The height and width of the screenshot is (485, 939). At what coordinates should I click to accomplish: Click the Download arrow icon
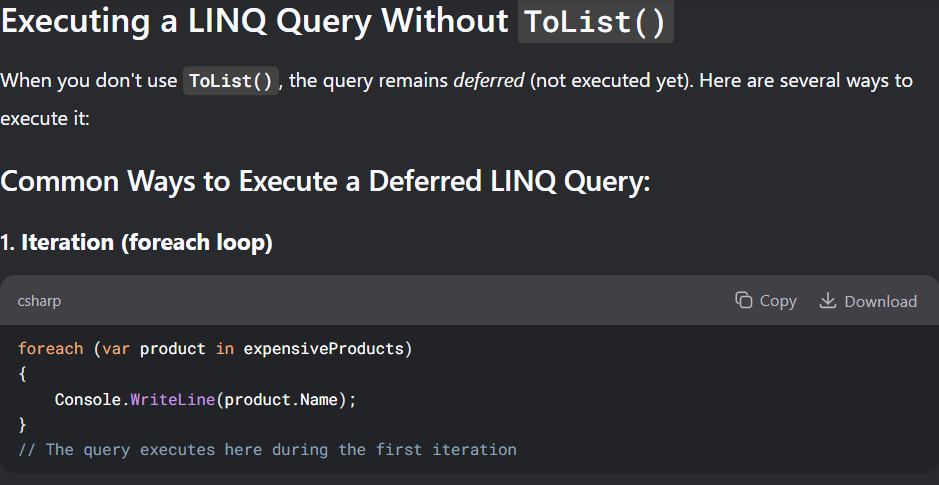[828, 300]
